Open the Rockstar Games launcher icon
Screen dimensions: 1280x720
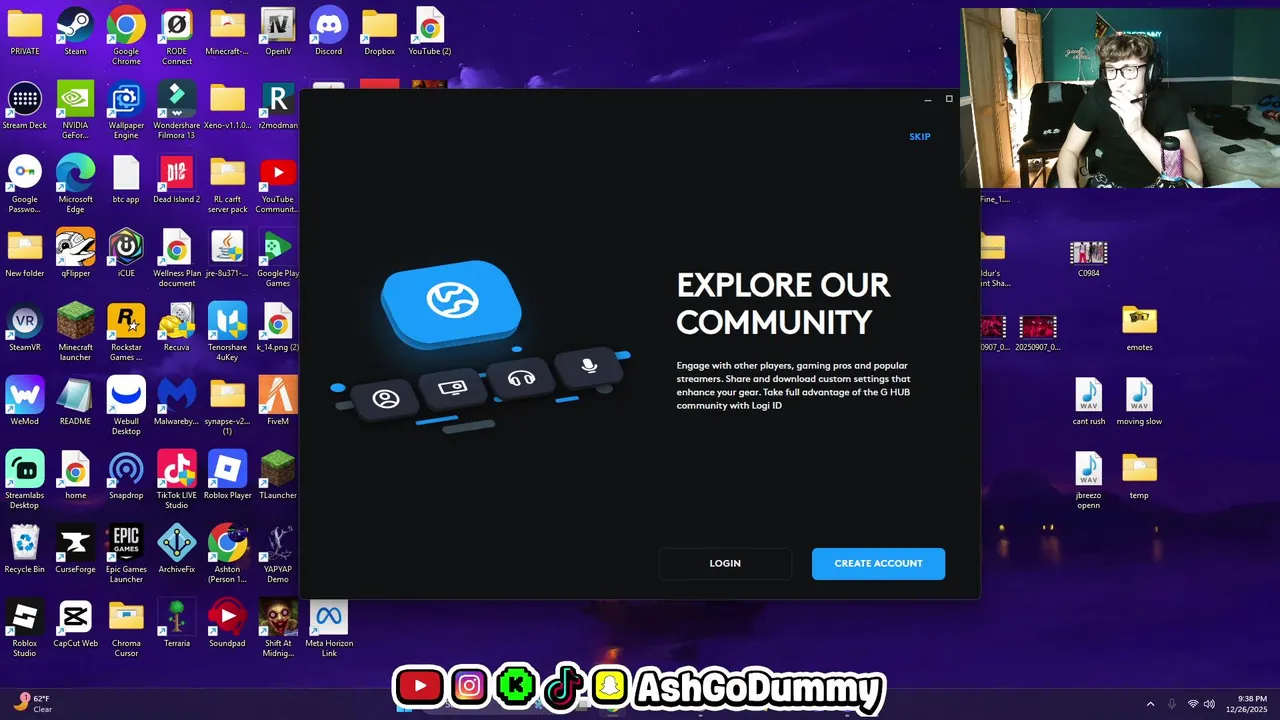point(126,331)
